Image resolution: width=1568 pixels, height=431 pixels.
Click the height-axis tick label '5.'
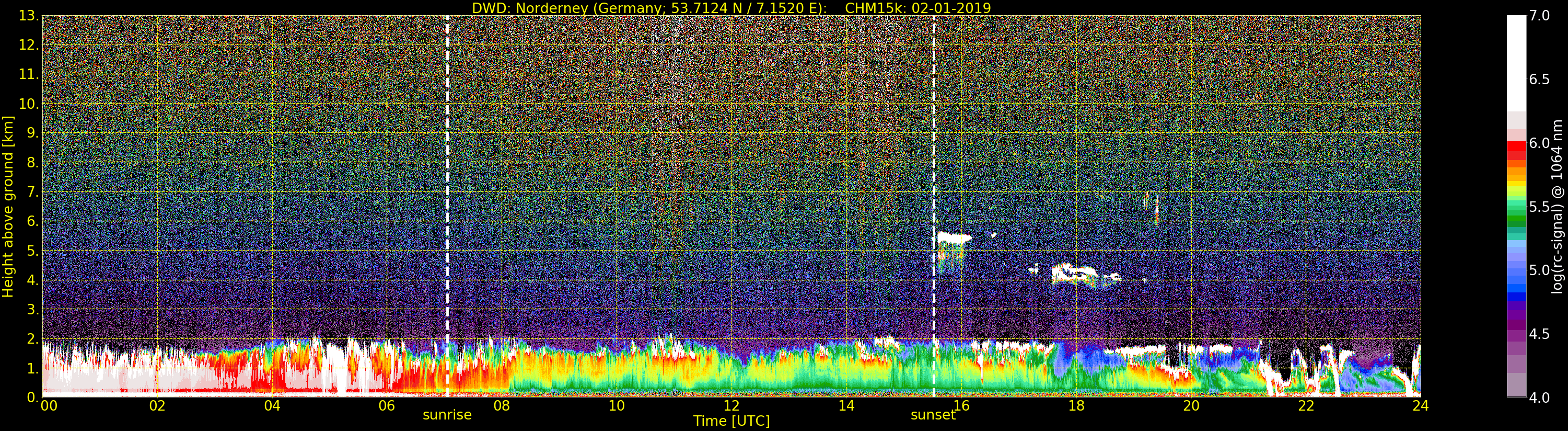33,251
